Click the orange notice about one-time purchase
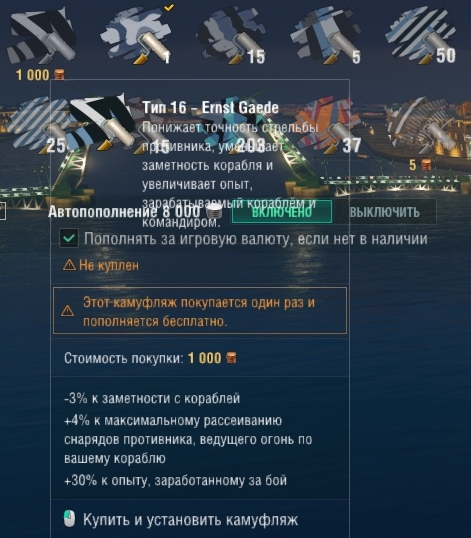Image resolution: width=471 pixels, height=538 pixels. pos(200,311)
